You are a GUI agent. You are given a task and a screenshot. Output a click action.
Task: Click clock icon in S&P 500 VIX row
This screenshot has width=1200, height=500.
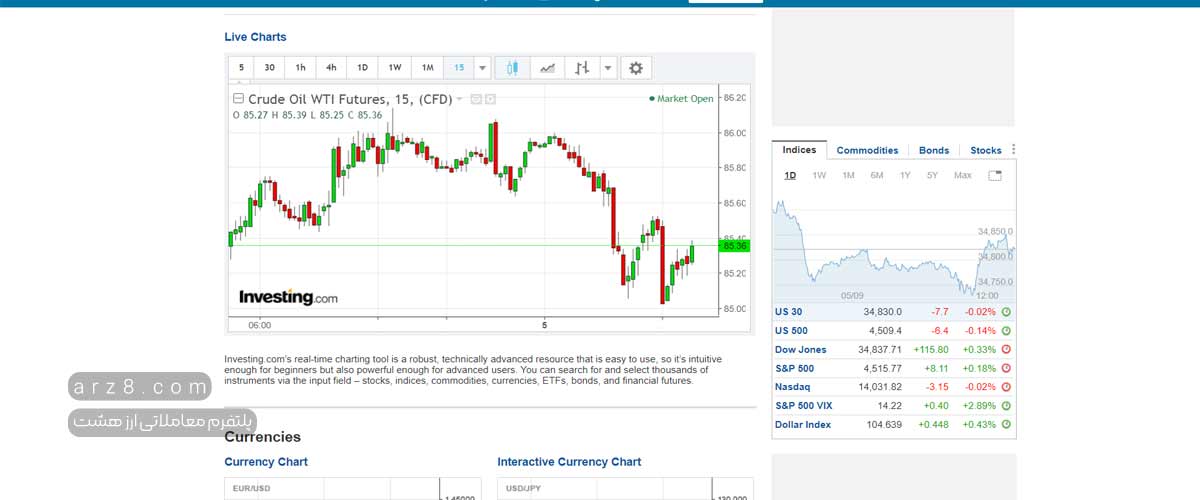tap(1006, 406)
